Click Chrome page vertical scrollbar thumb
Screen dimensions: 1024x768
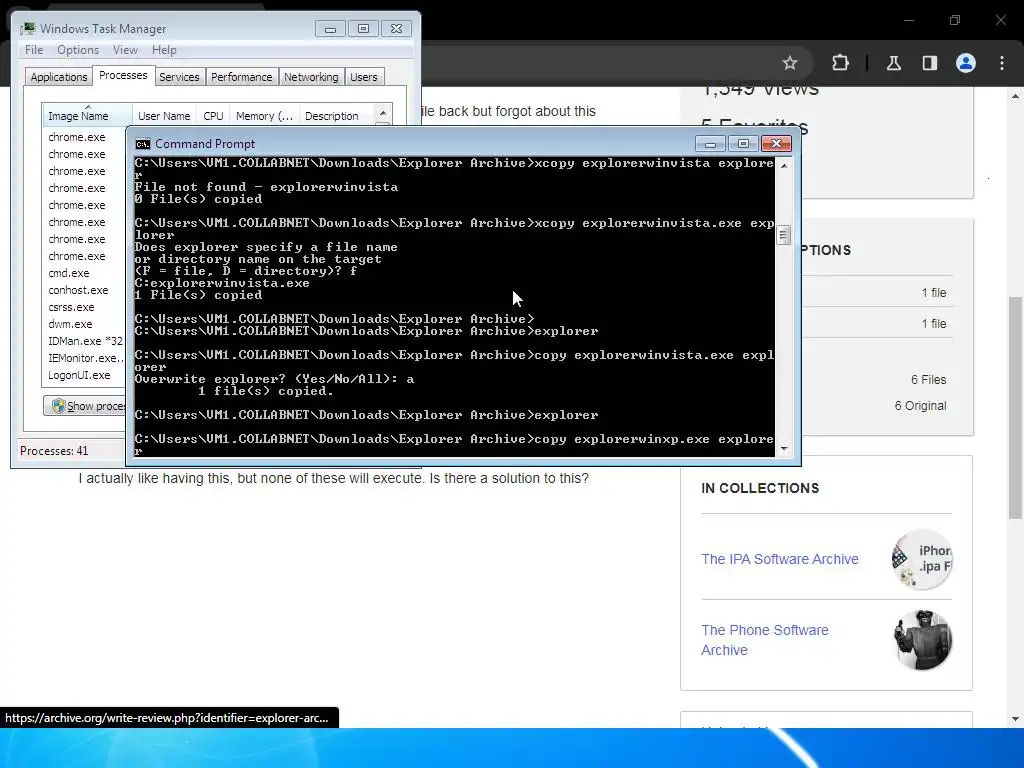pyautogui.click(x=1015, y=408)
